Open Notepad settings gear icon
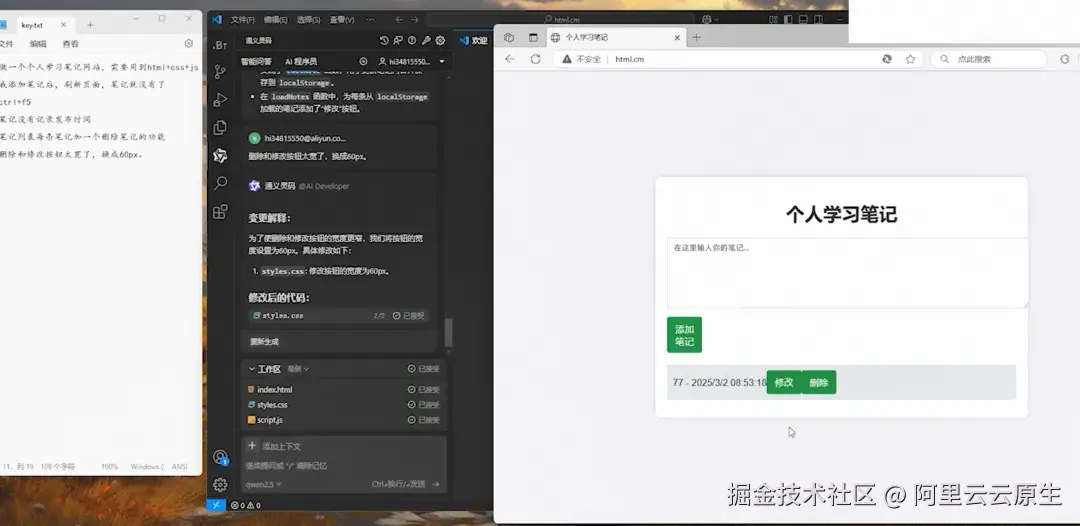1080x526 pixels. (x=189, y=43)
